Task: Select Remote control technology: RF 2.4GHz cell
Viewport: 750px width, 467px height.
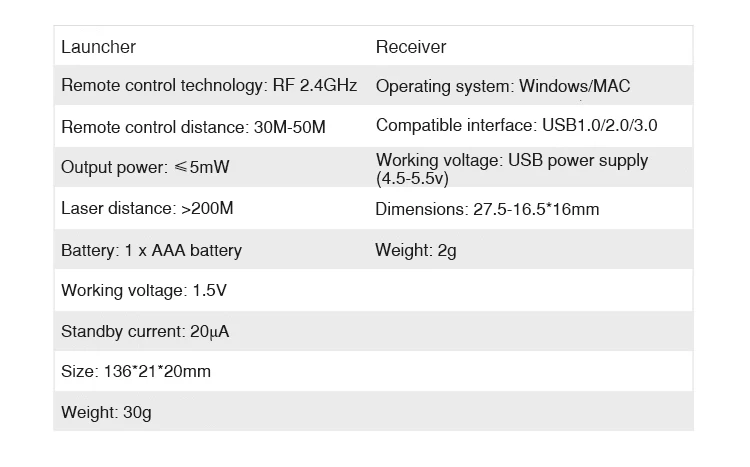Action: [209, 86]
